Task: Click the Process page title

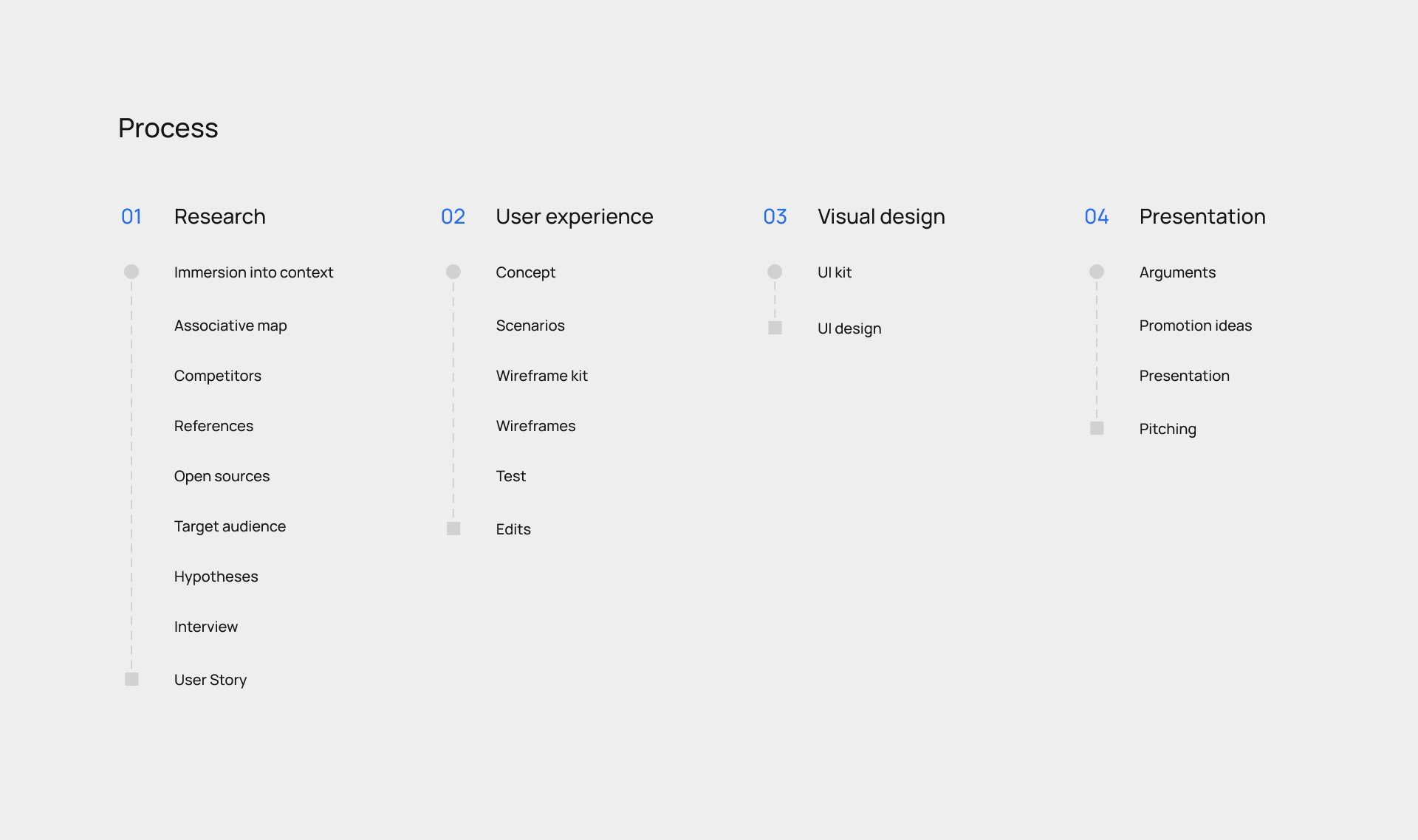Action: 168,128
